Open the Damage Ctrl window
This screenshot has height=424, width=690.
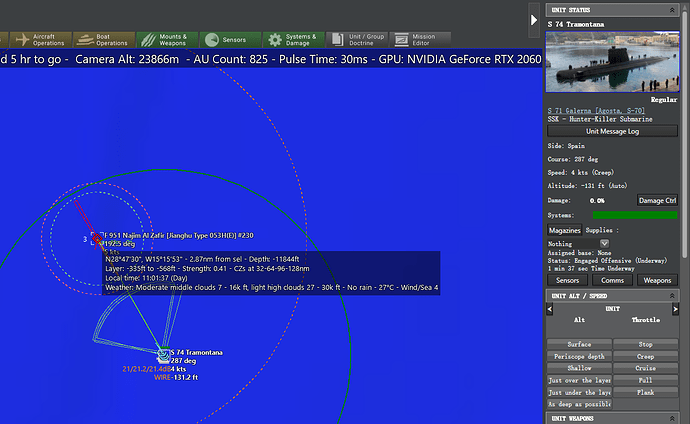(x=657, y=201)
